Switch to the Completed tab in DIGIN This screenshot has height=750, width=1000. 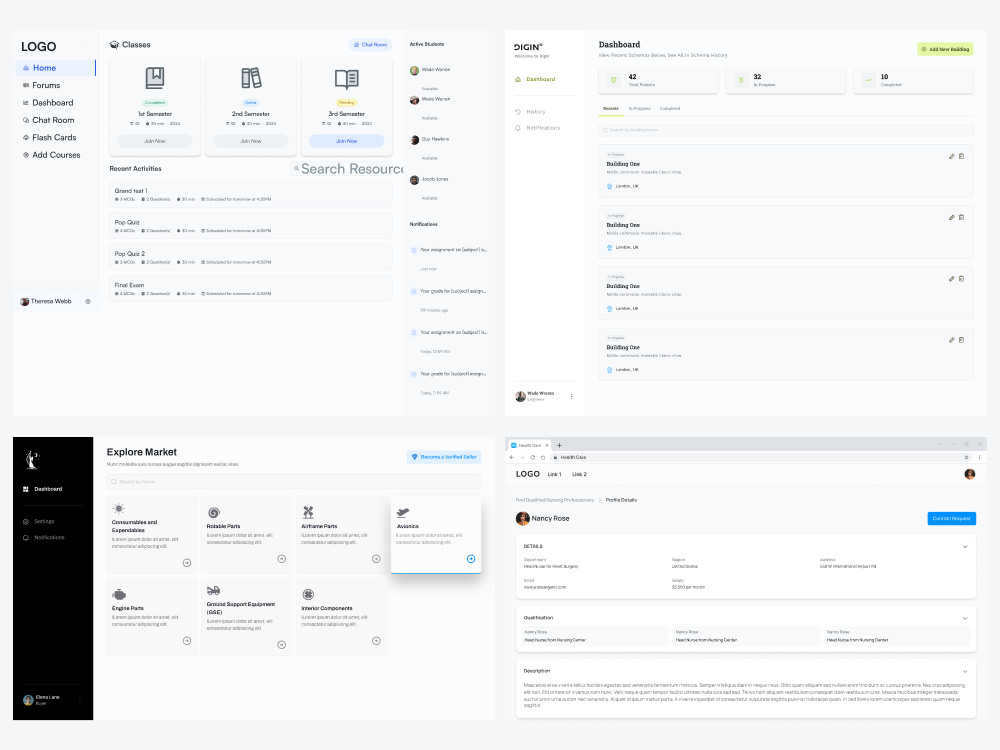pos(670,108)
